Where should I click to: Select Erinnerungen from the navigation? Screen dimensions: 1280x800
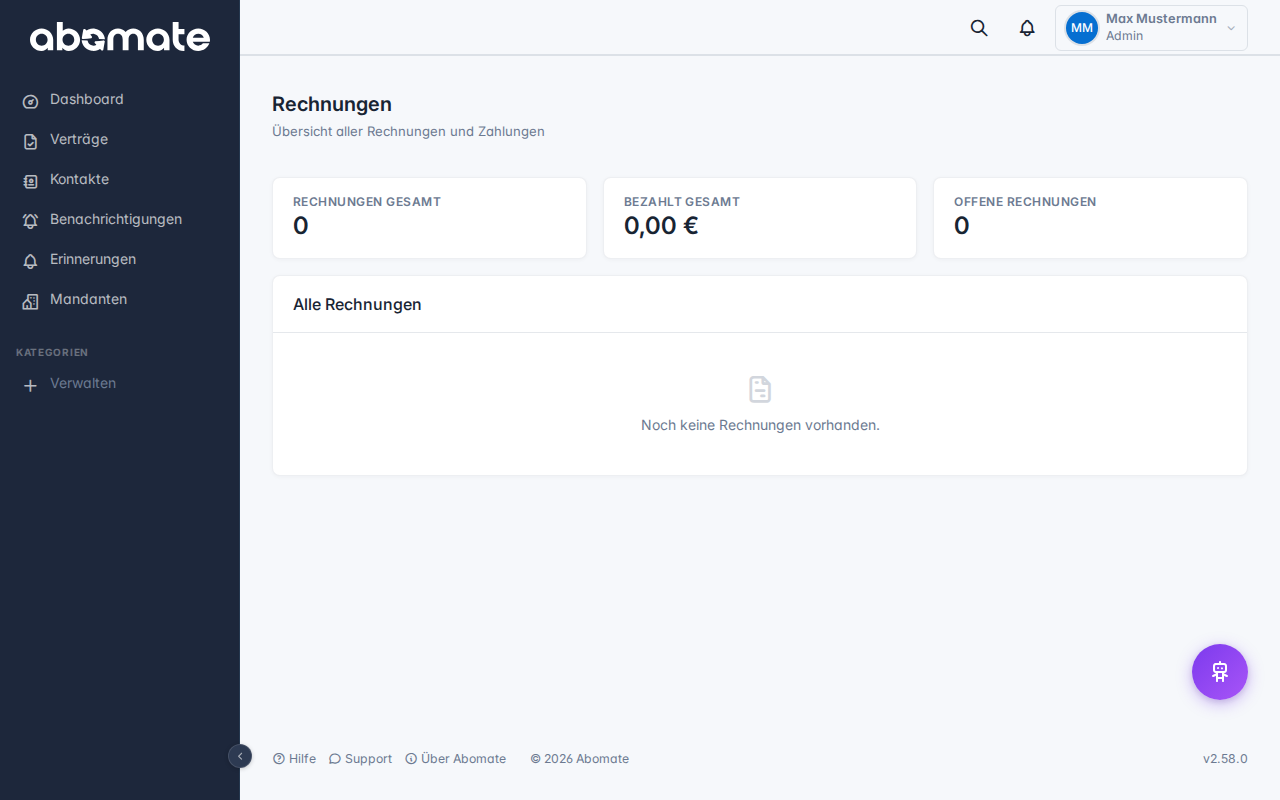pos(93,259)
